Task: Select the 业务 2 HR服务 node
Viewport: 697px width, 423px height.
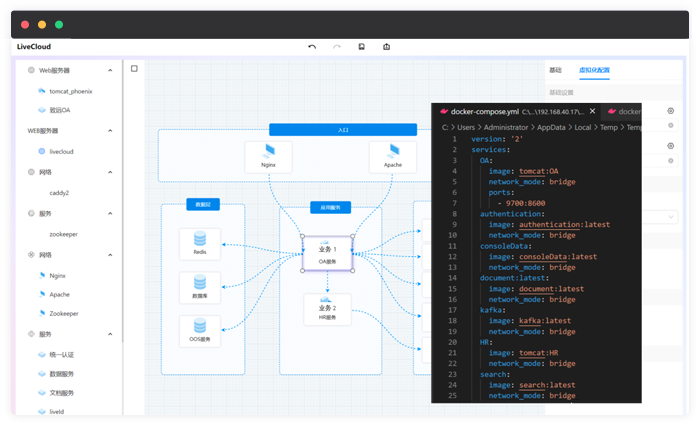Action: pos(327,307)
